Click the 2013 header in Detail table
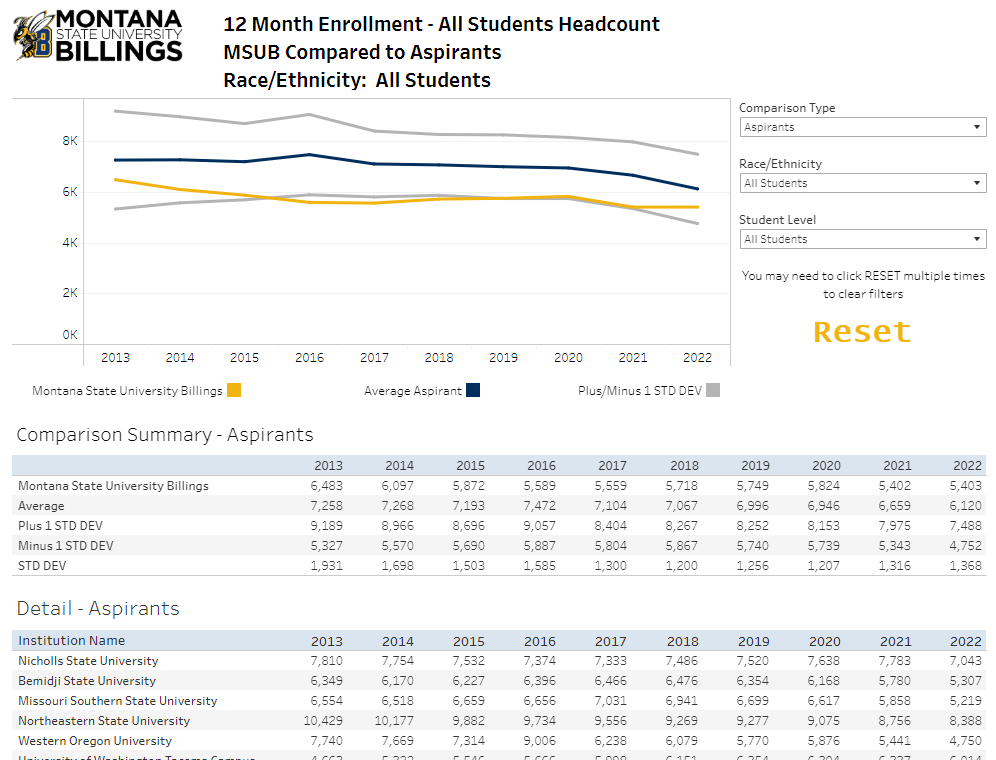This screenshot has width=996, height=760. click(x=327, y=641)
